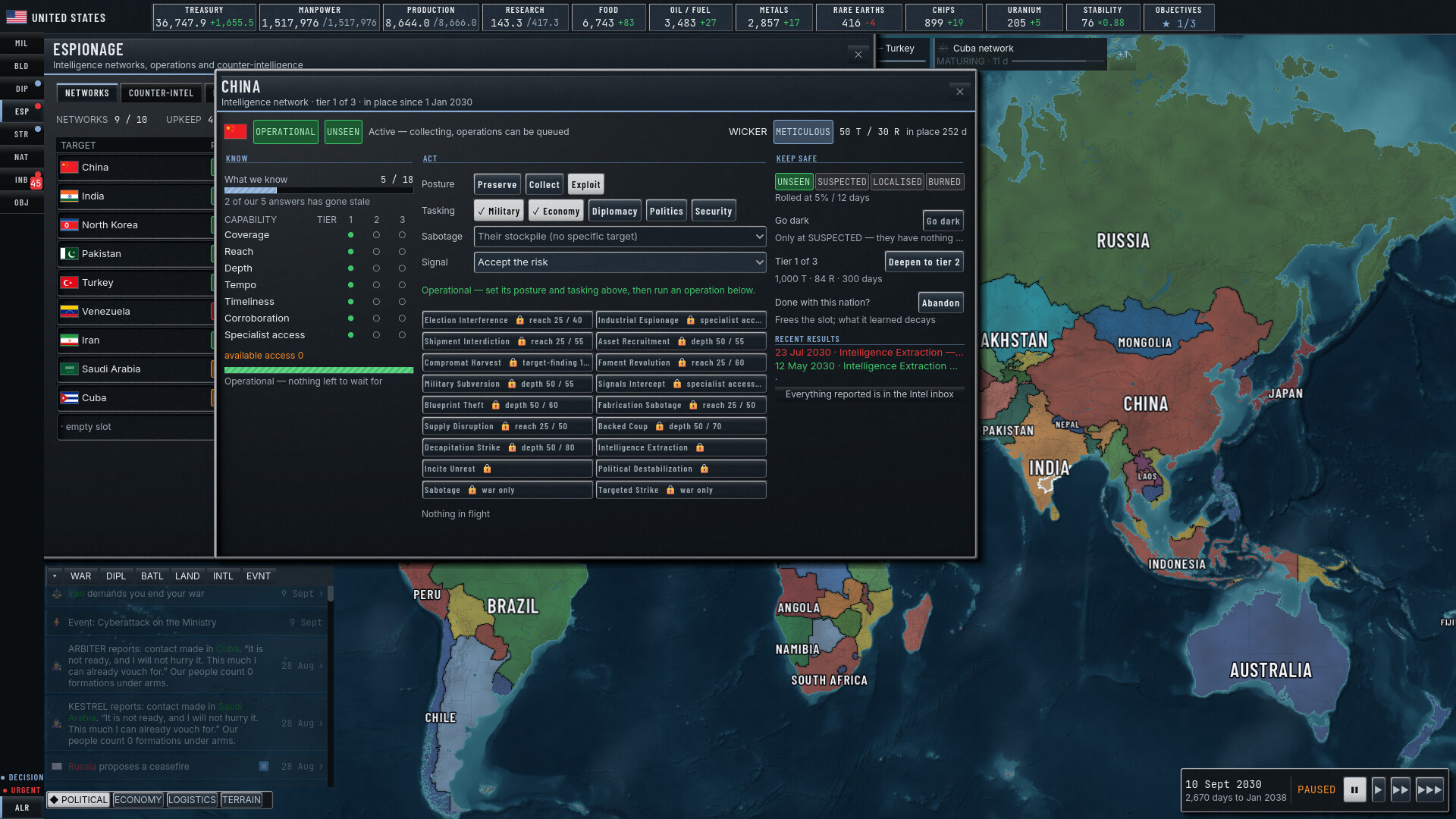Click the objectives star icon
Viewport: 1456px width, 819px height.
(x=1166, y=24)
